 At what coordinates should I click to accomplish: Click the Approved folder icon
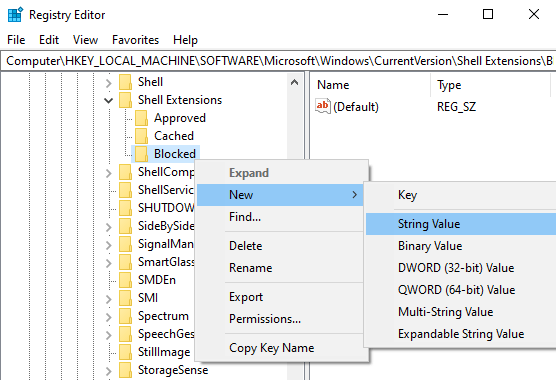141,118
